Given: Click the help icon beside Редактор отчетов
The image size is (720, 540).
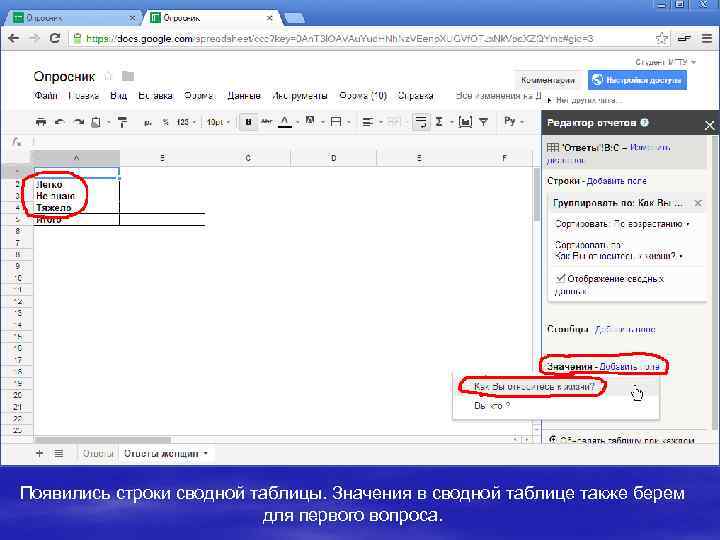Looking at the screenshot, I should coord(644,123).
